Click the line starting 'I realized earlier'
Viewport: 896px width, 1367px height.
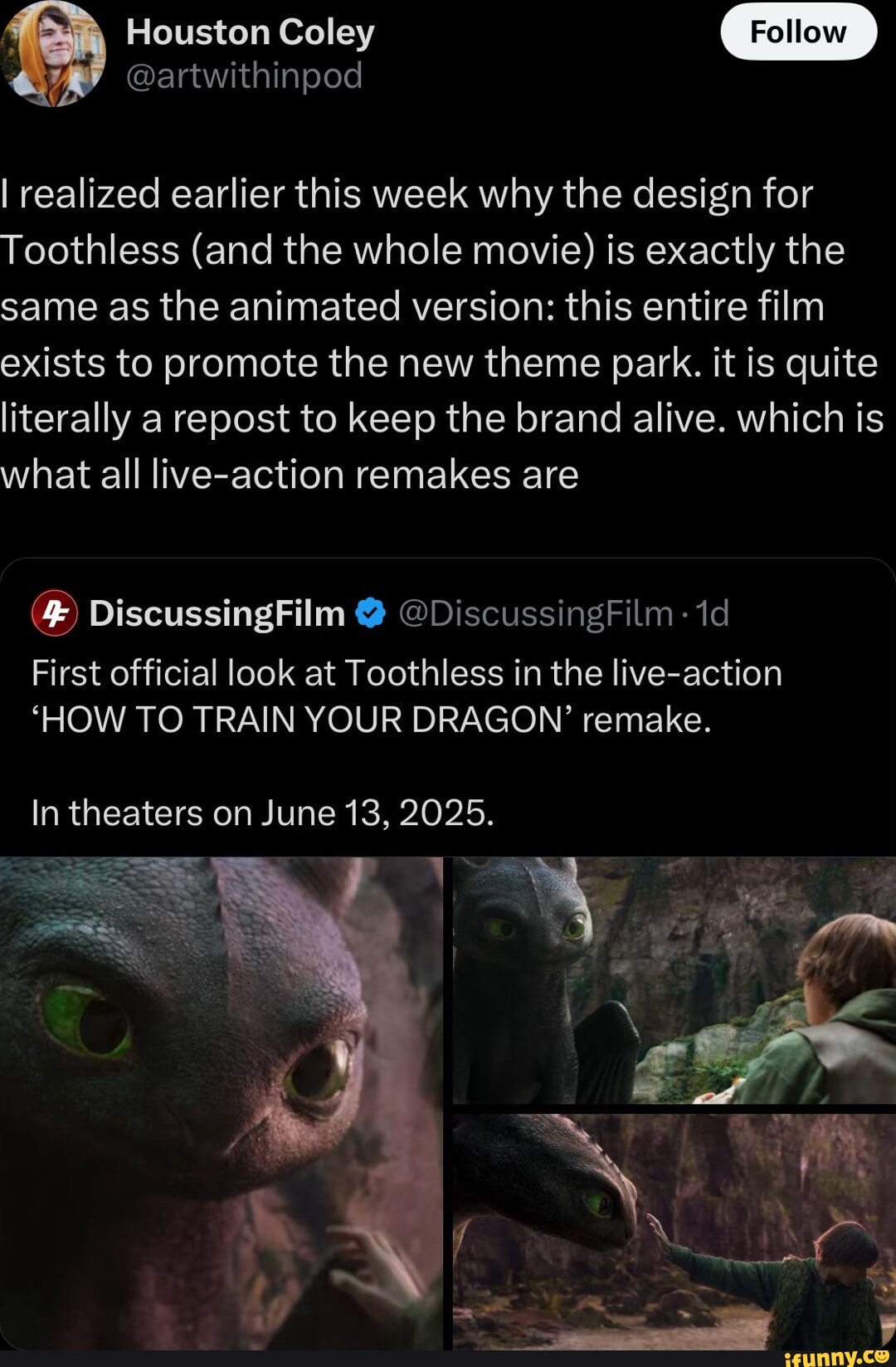coord(407,194)
